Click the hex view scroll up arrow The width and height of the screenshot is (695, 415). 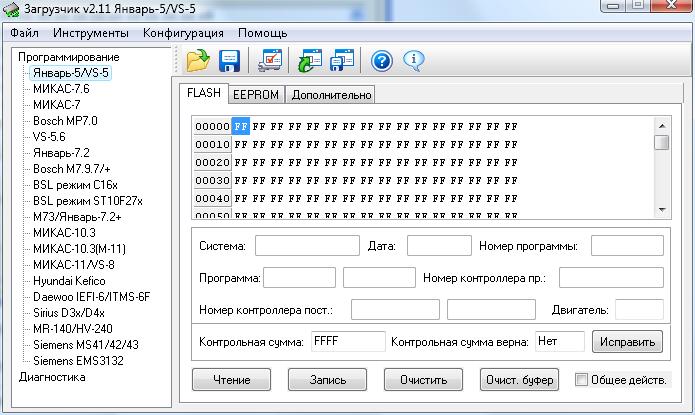click(662, 126)
